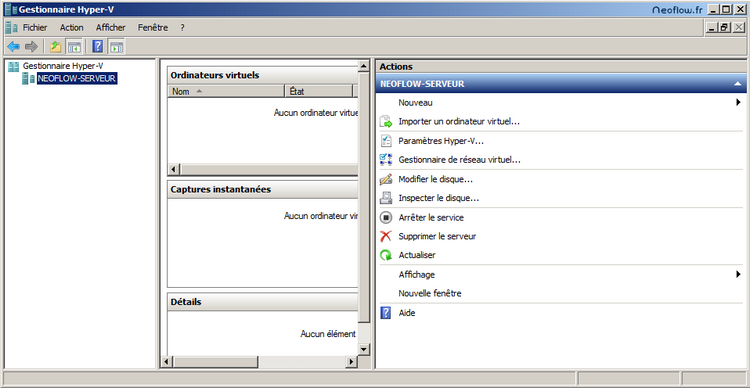This screenshot has height=388, width=750.
Task: Click the MMC icon left of Fichier
Action: coord(11,28)
